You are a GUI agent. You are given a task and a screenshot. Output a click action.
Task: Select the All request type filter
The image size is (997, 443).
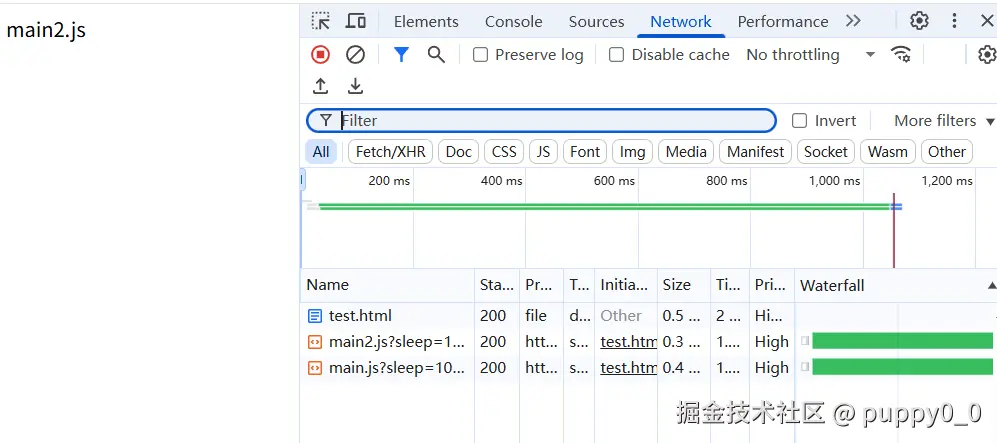(321, 152)
